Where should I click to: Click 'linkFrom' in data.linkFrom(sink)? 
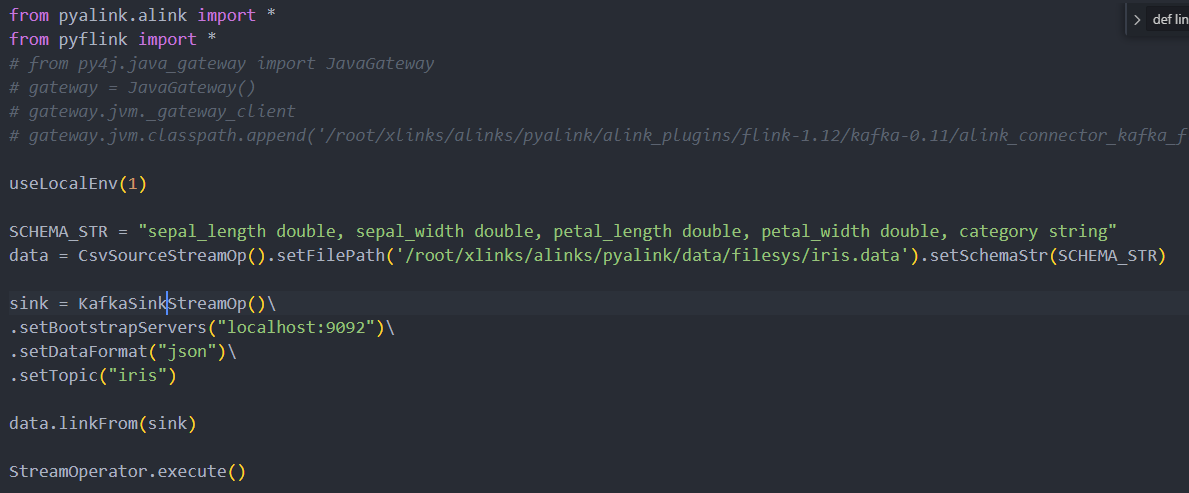click(99, 424)
